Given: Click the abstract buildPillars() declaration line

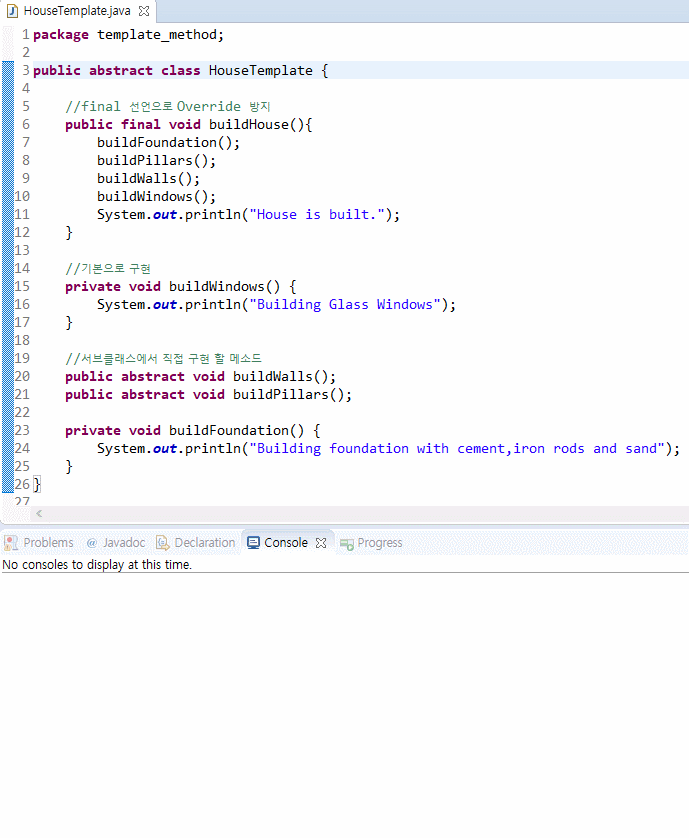Looking at the screenshot, I should [x=208, y=395].
